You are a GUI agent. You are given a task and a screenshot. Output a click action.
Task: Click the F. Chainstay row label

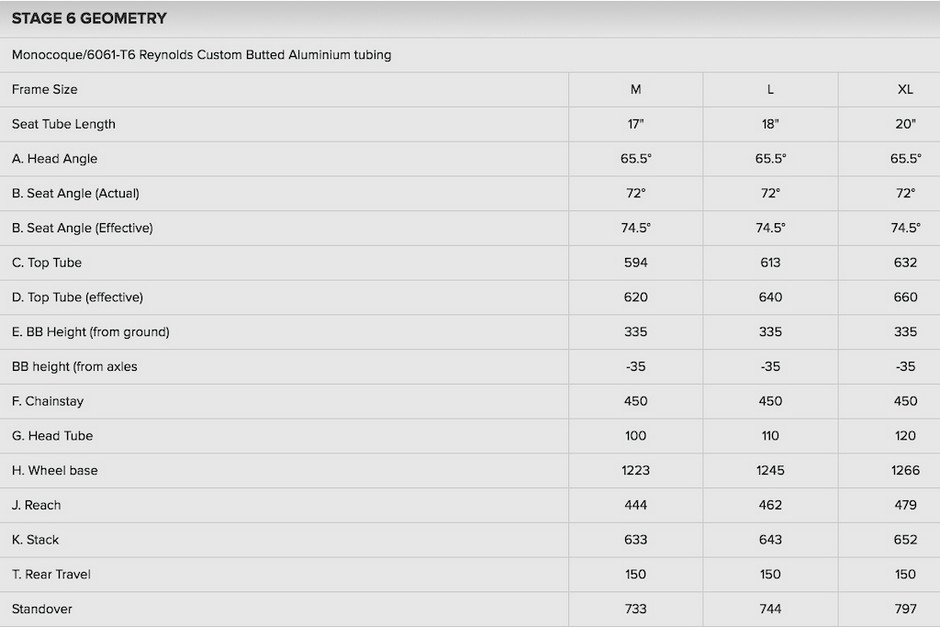click(47, 401)
